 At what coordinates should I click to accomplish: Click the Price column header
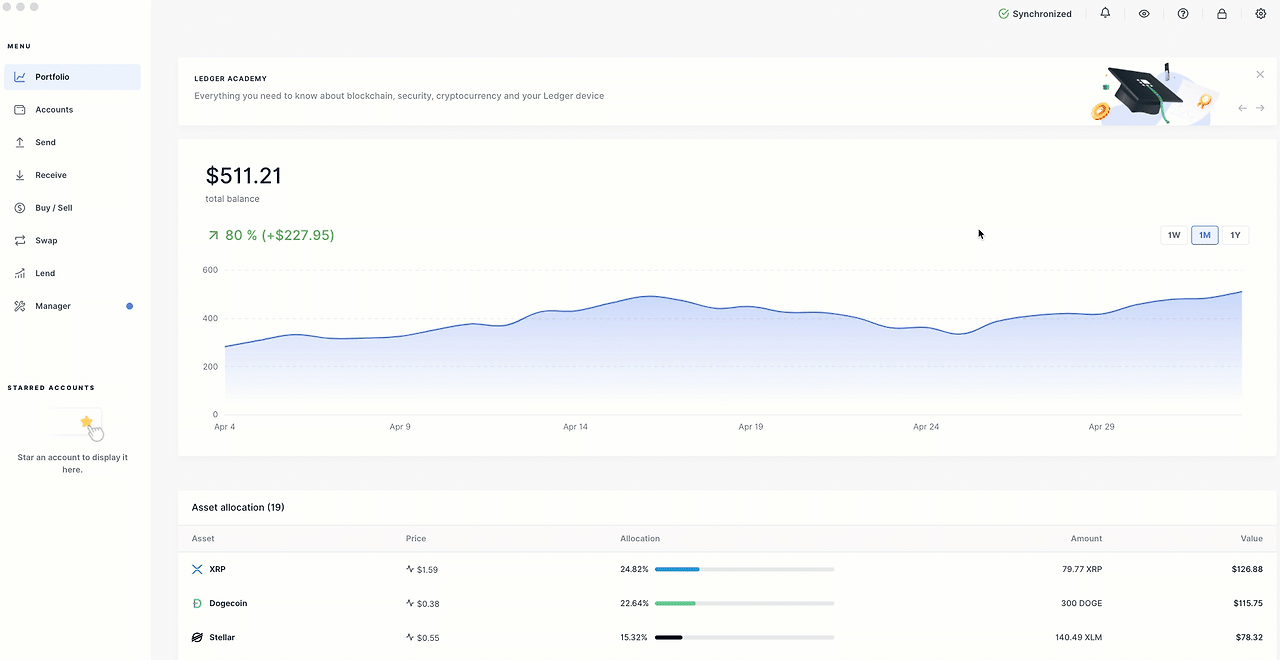[x=416, y=538]
